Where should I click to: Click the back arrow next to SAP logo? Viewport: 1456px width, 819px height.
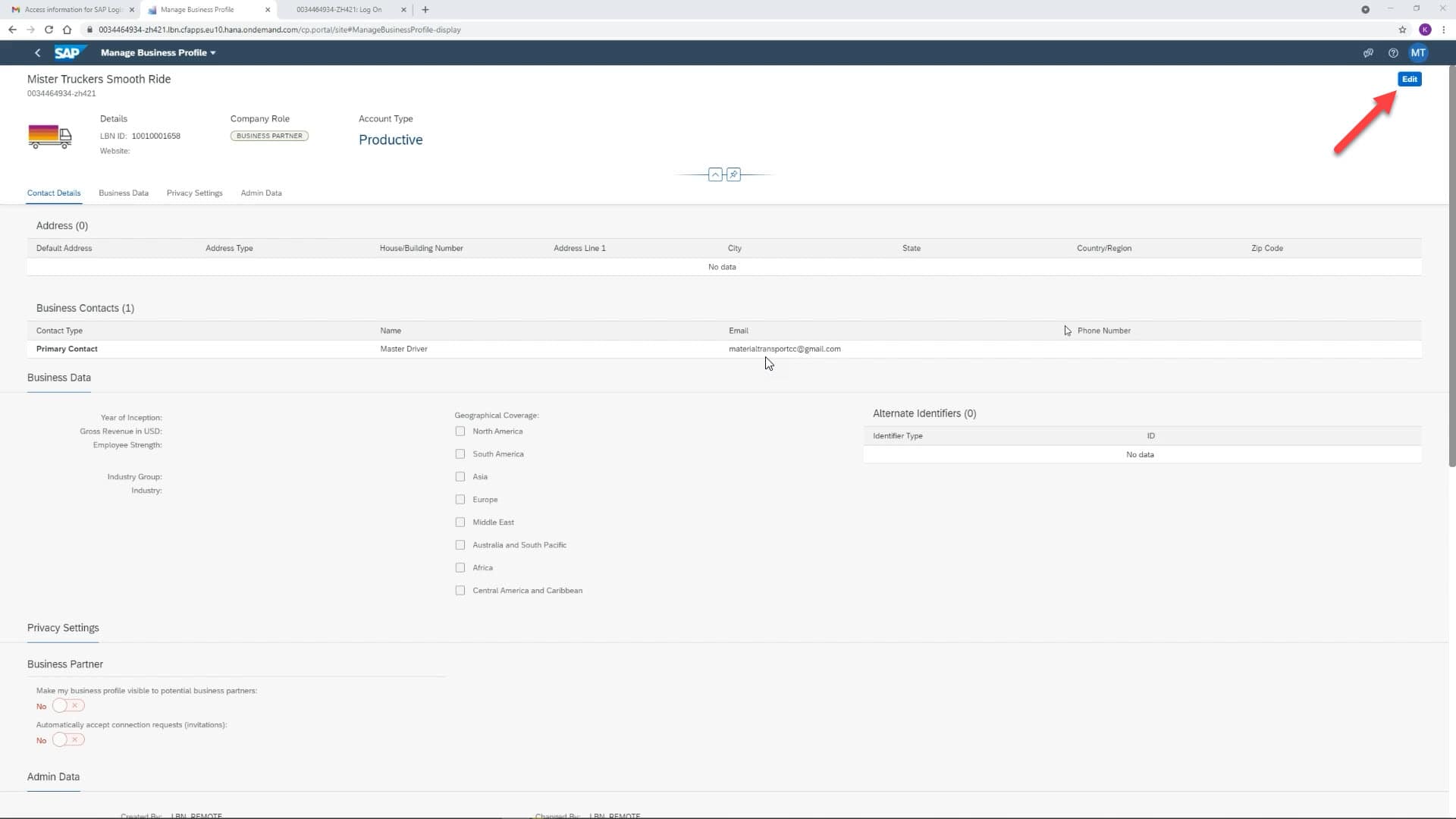tap(37, 52)
